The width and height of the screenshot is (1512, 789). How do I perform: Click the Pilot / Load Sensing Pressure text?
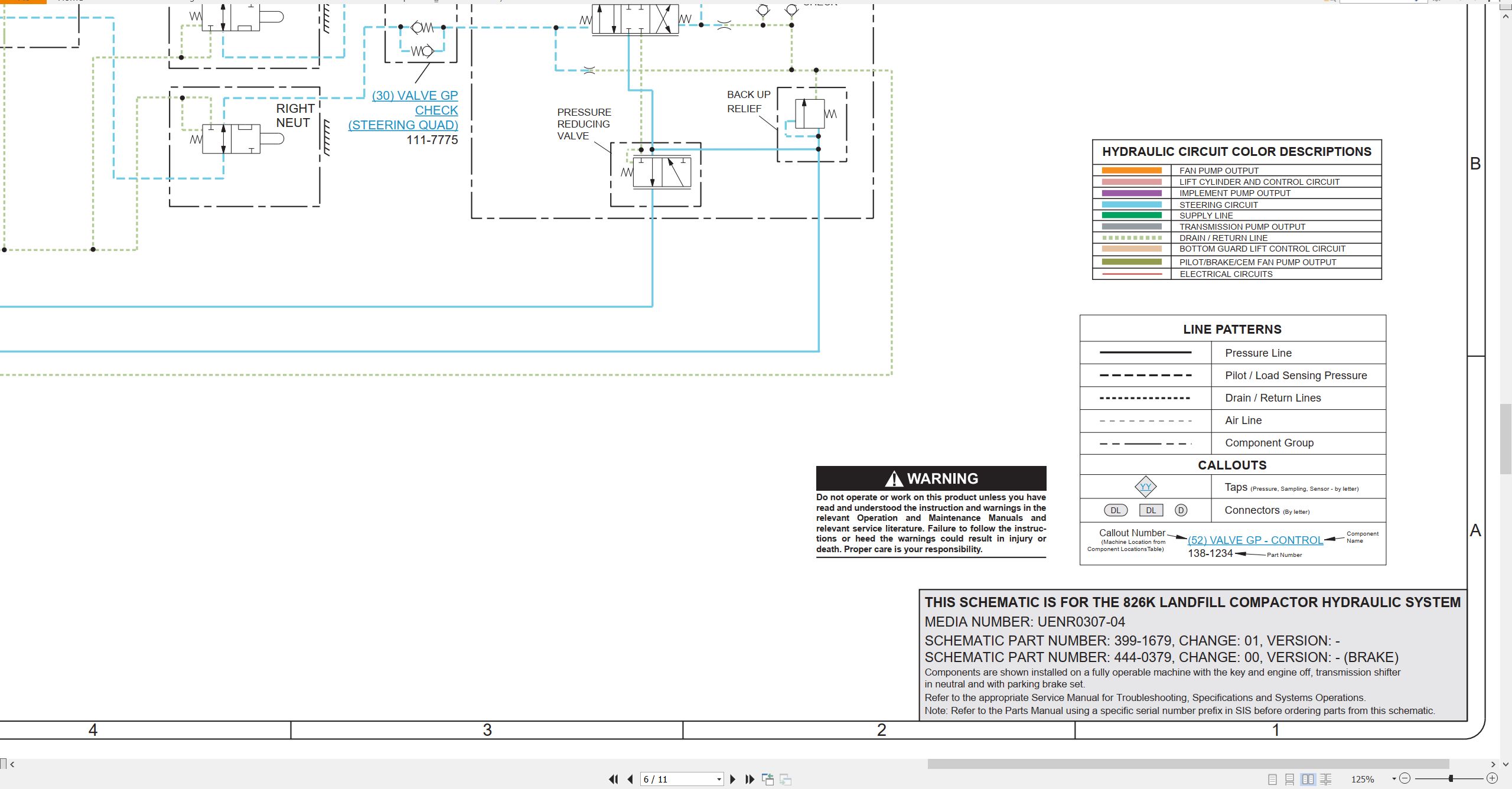pos(1296,376)
